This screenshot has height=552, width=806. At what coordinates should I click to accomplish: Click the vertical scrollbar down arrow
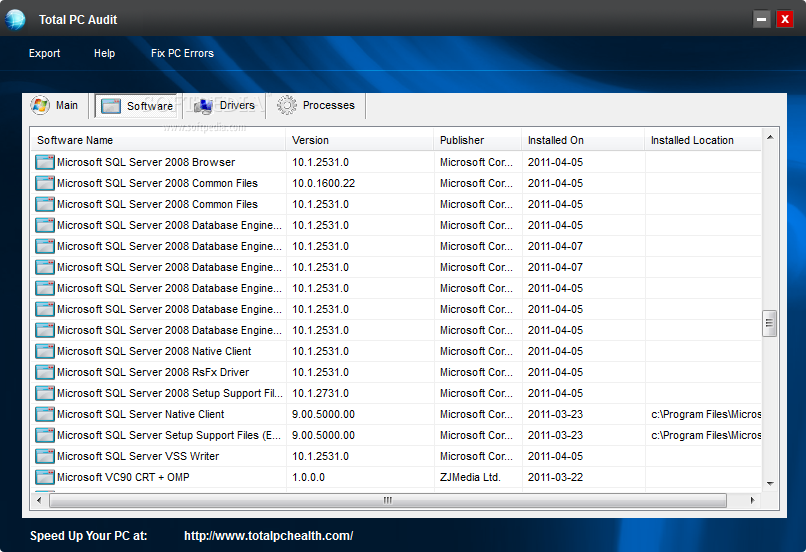770,483
